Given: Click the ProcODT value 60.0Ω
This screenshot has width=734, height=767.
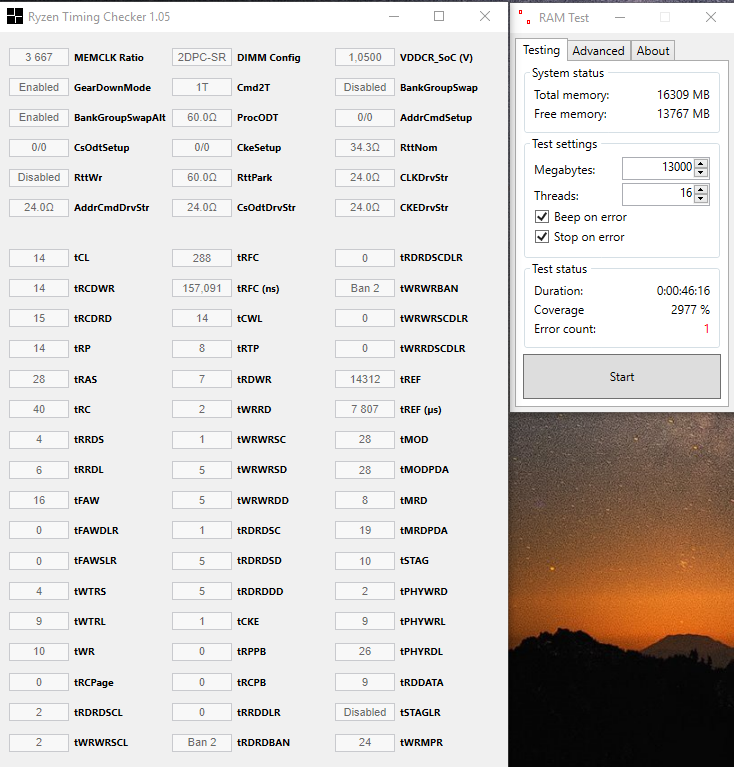Looking at the screenshot, I should pos(202,117).
